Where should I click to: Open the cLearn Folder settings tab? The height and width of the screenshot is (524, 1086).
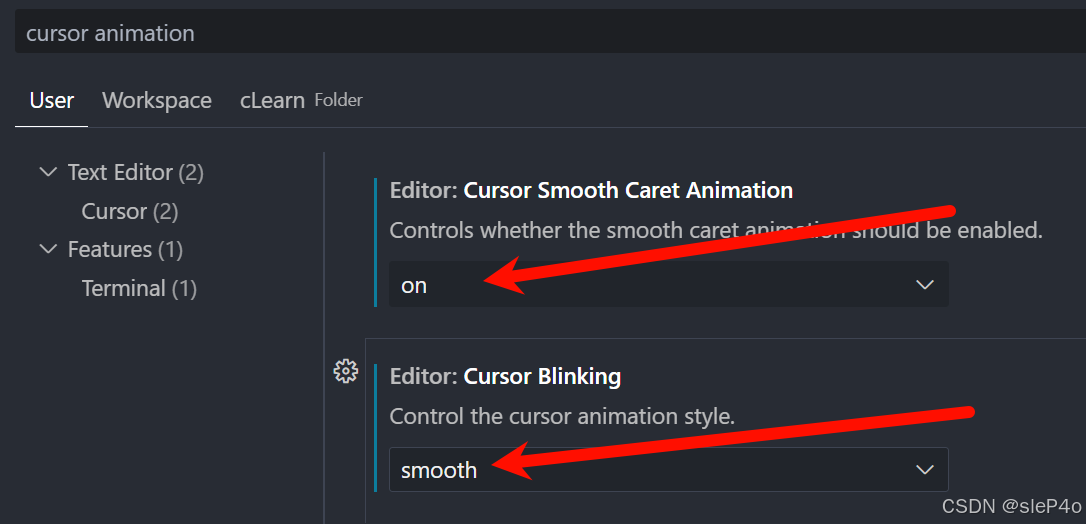301,100
